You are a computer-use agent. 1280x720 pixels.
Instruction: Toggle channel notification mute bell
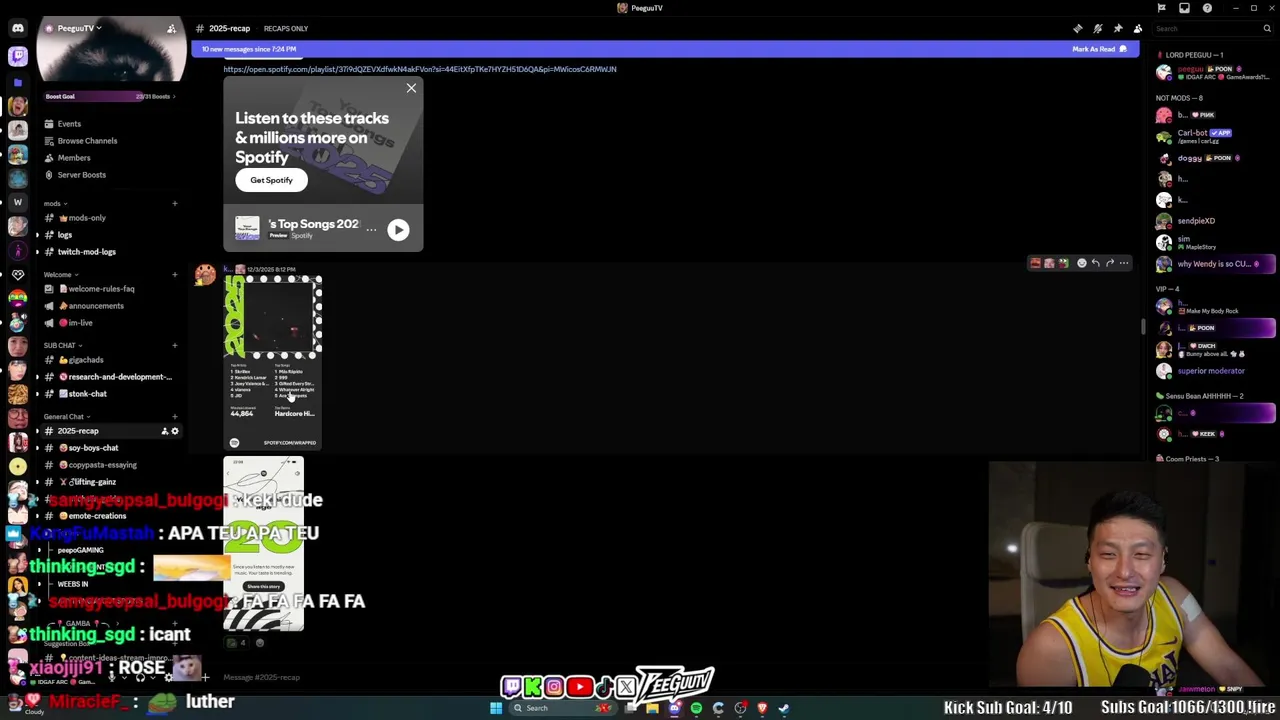tap(1097, 28)
